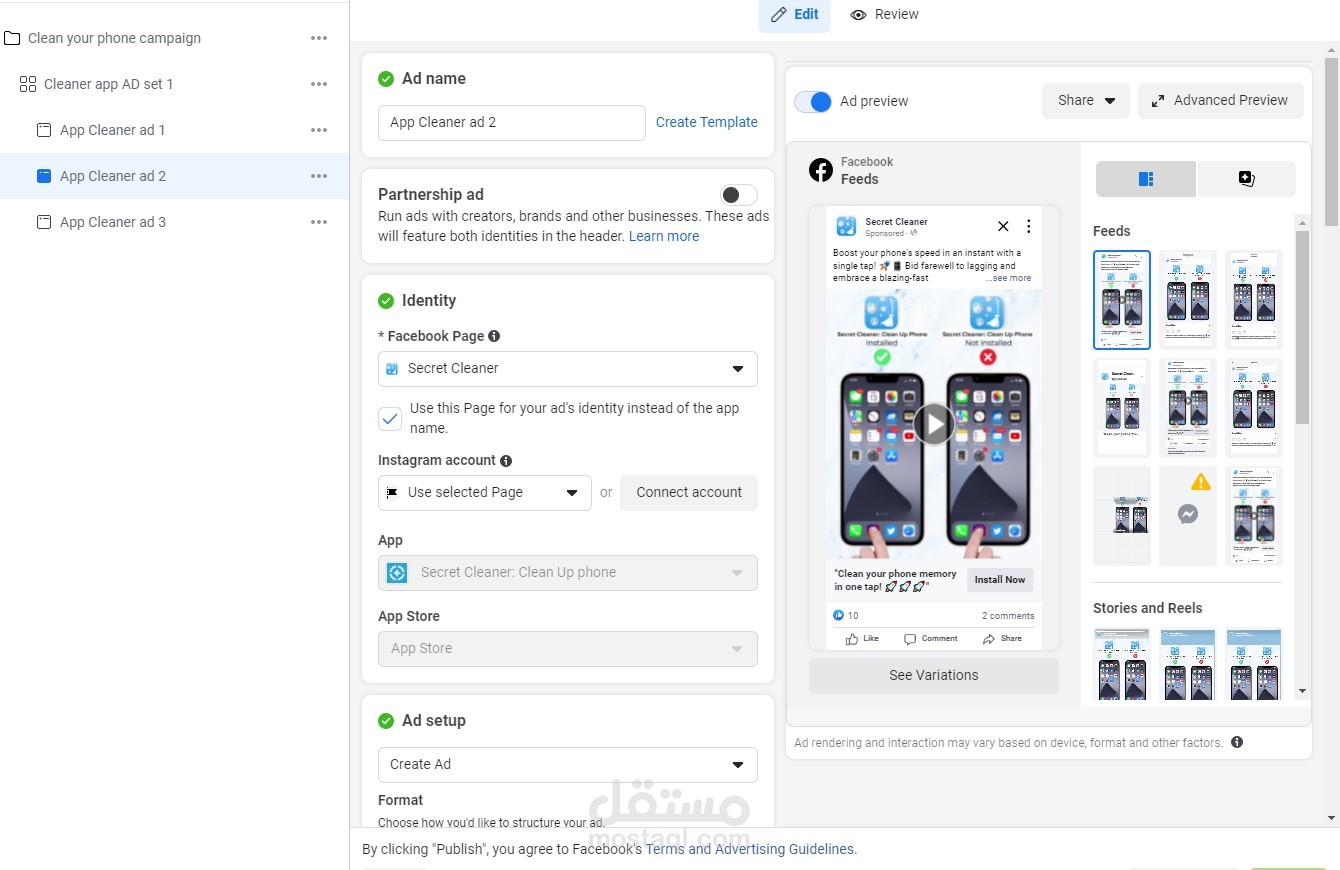Open Terms and Advertising Guidelines link
Image resolution: width=1340 pixels, height=870 pixels.
750,849
